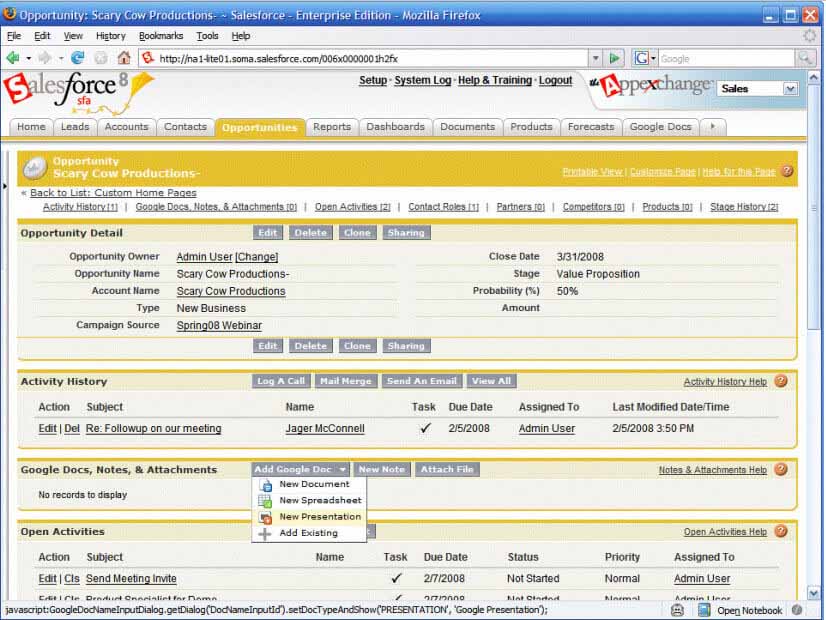
Task: Open the Bookmarks menu
Action: coord(161,36)
